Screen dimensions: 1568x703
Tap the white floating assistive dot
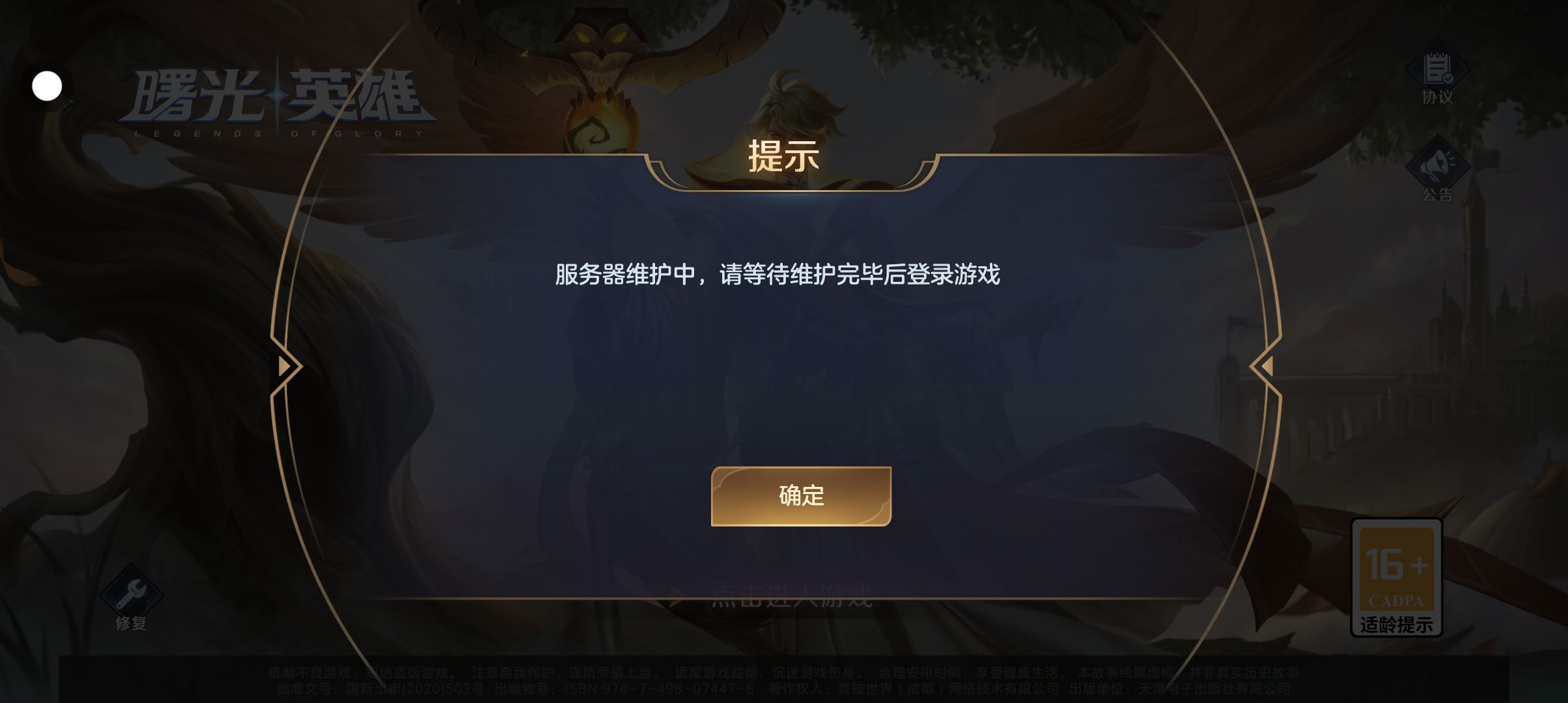[47, 86]
